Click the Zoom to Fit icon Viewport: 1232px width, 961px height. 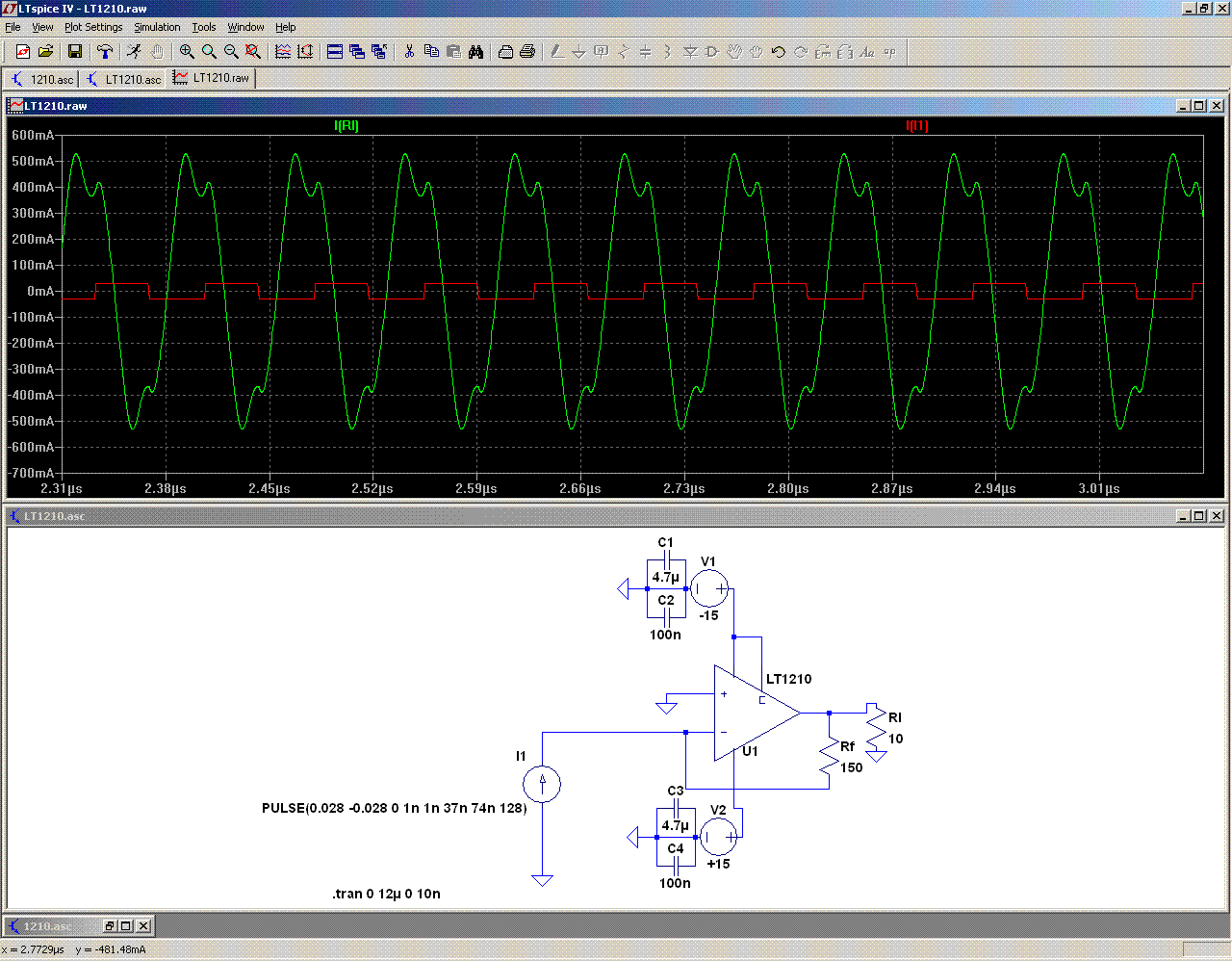[x=253, y=52]
